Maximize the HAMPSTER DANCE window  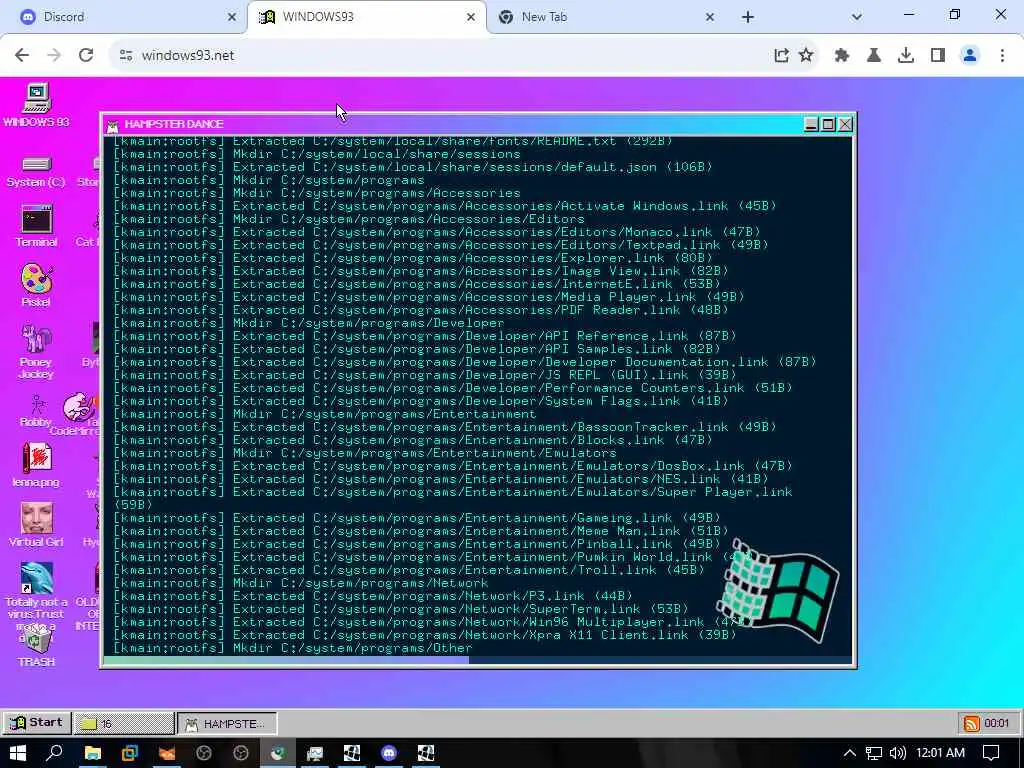click(828, 124)
